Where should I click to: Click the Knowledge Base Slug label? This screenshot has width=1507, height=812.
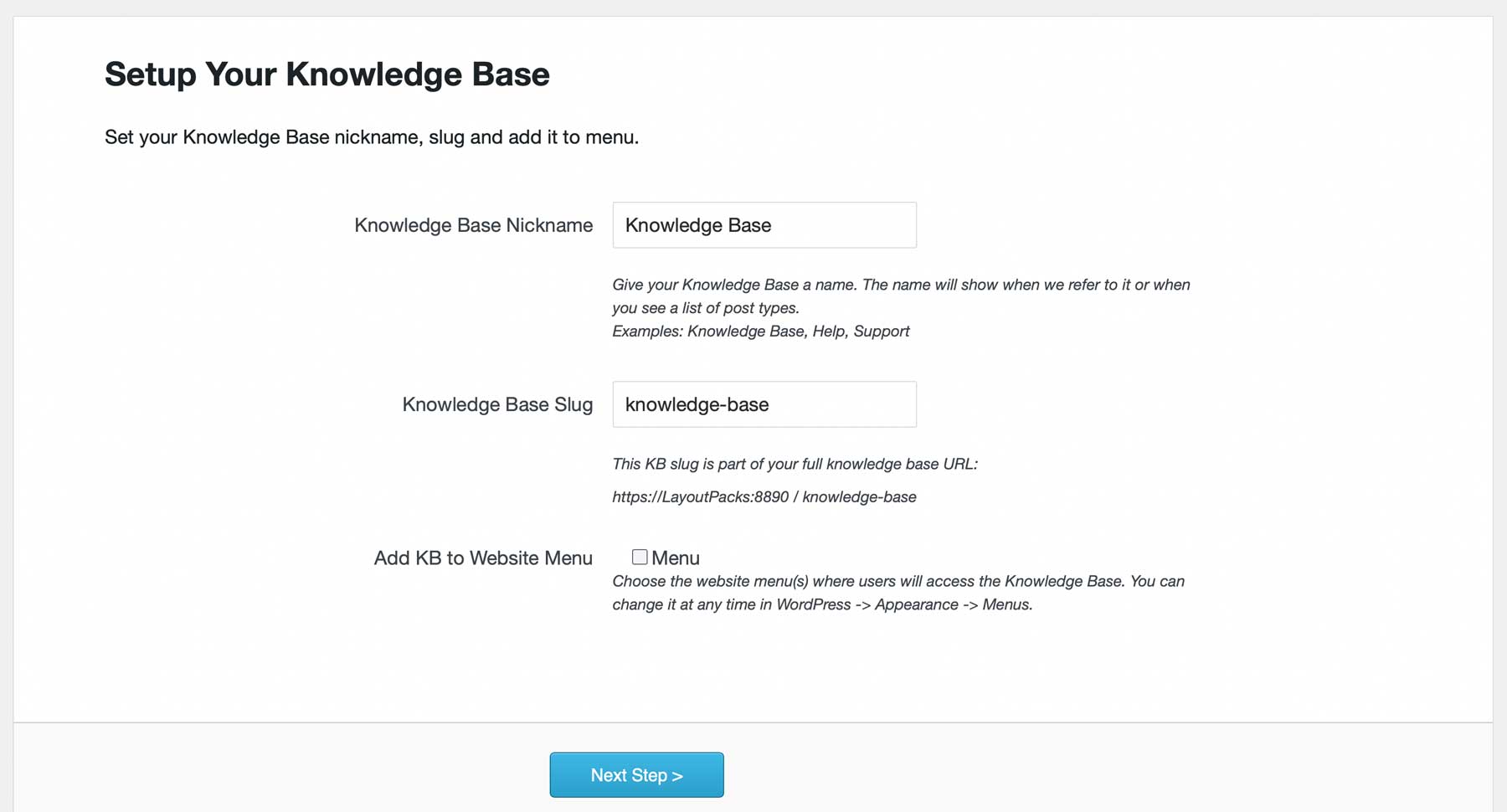click(x=498, y=403)
